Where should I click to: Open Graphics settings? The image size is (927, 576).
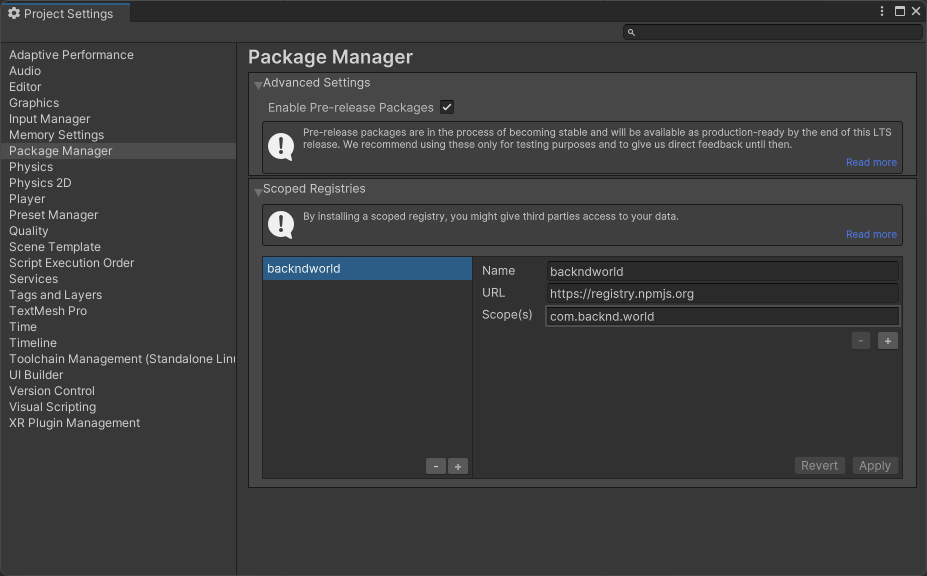(x=118, y=103)
